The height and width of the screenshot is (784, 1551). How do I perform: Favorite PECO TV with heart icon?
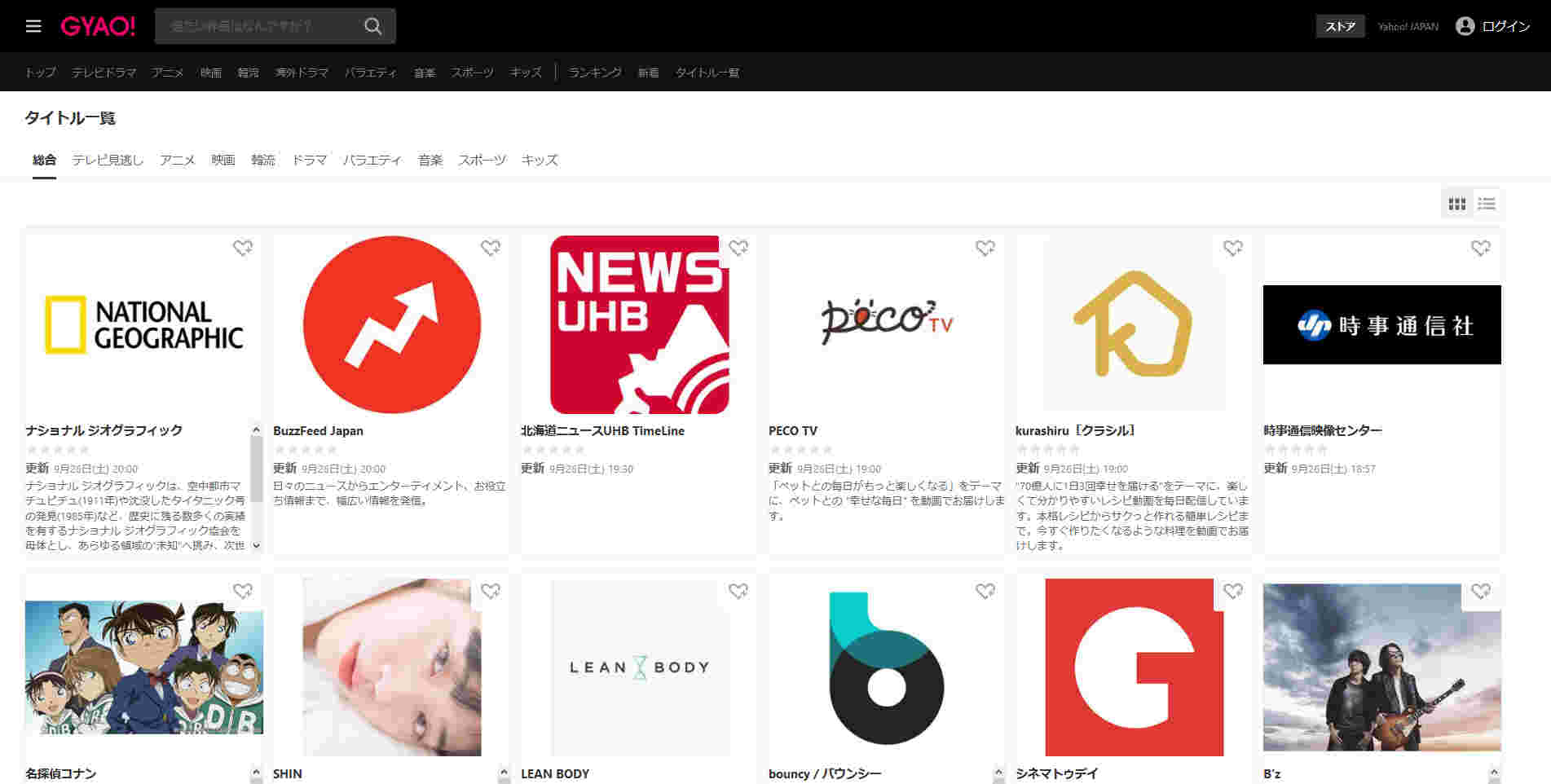click(x=985, y=248)
